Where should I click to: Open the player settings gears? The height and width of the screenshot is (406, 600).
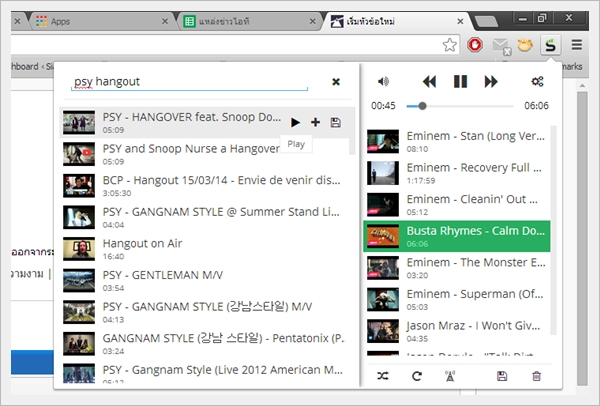[537, 81]
